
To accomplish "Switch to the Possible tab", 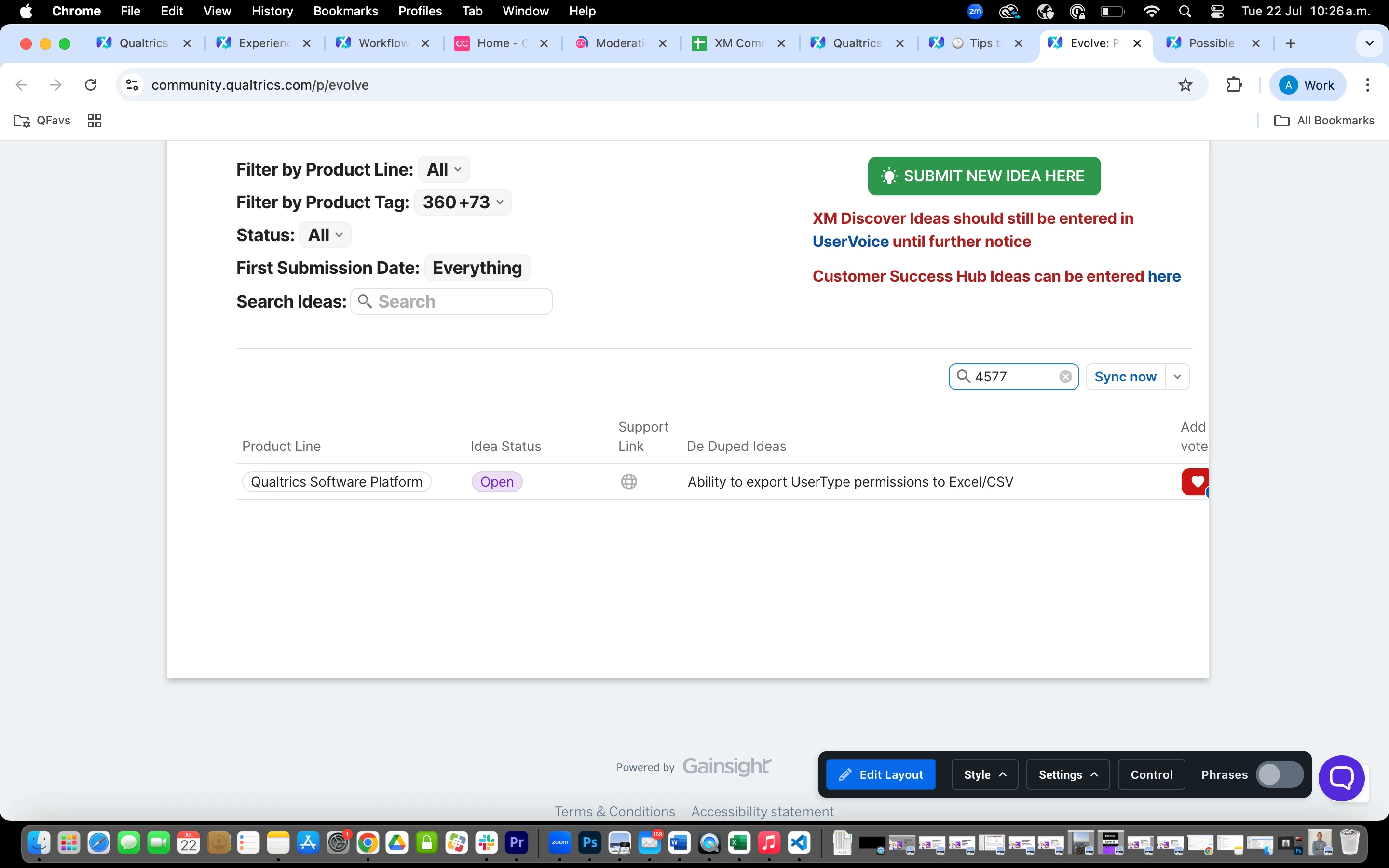I will click(x=1212, y=43).
